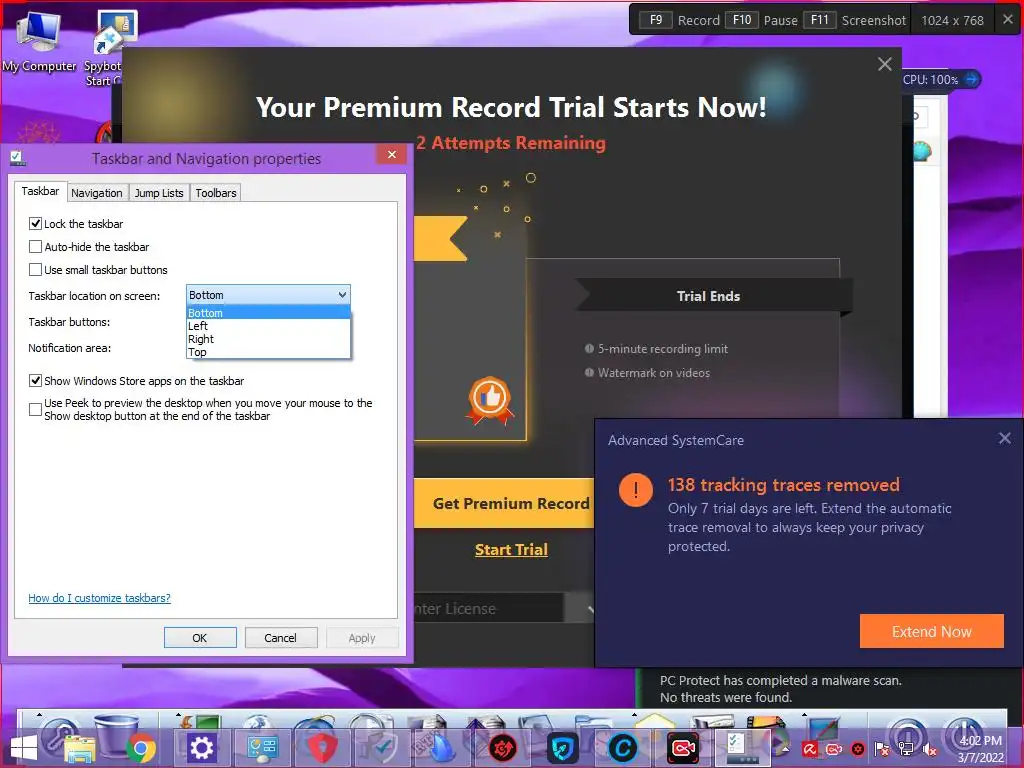Open the Control Panel taskbar icon

click(x=262, y=748)
